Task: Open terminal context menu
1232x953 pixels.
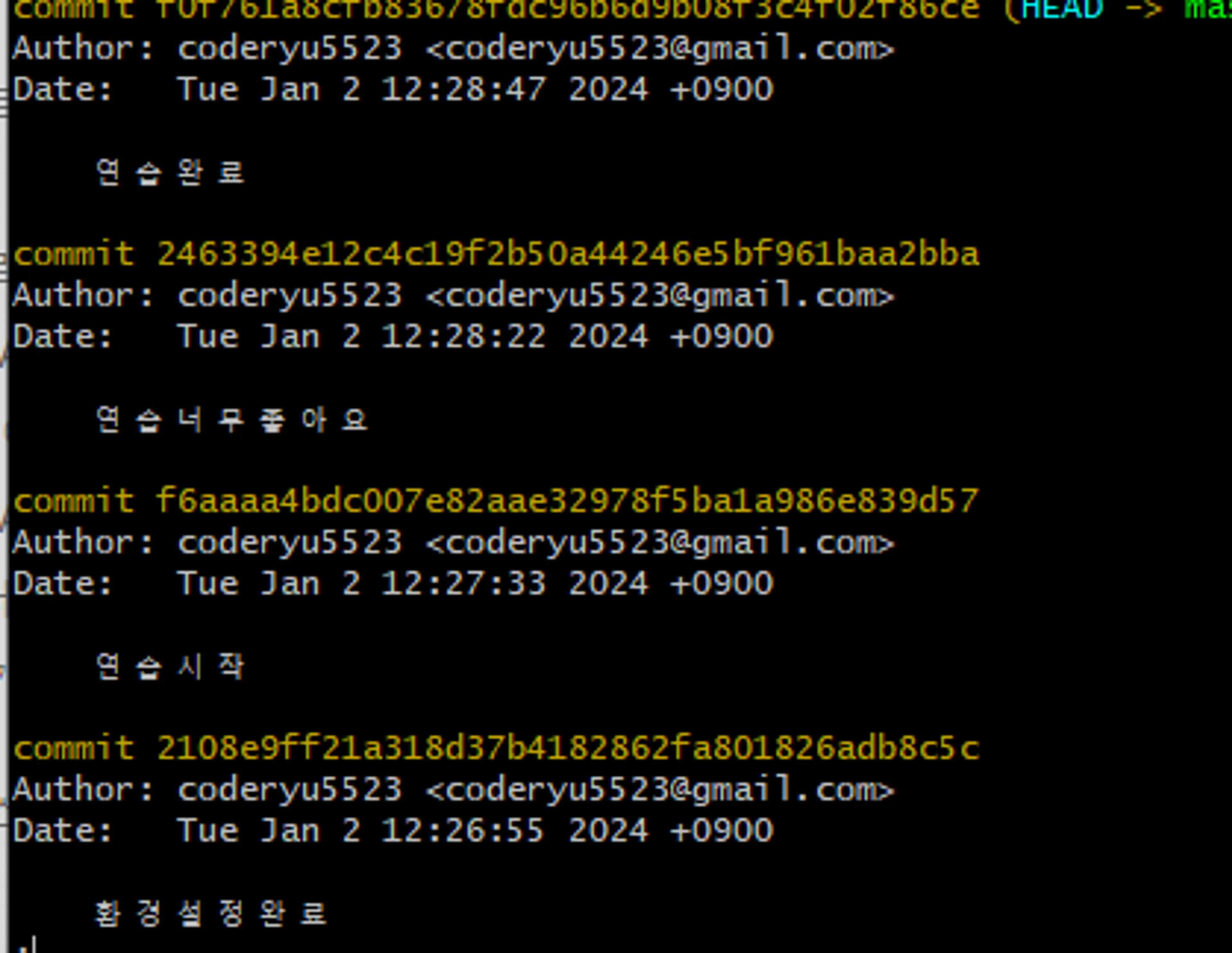Action: point(616,476)
